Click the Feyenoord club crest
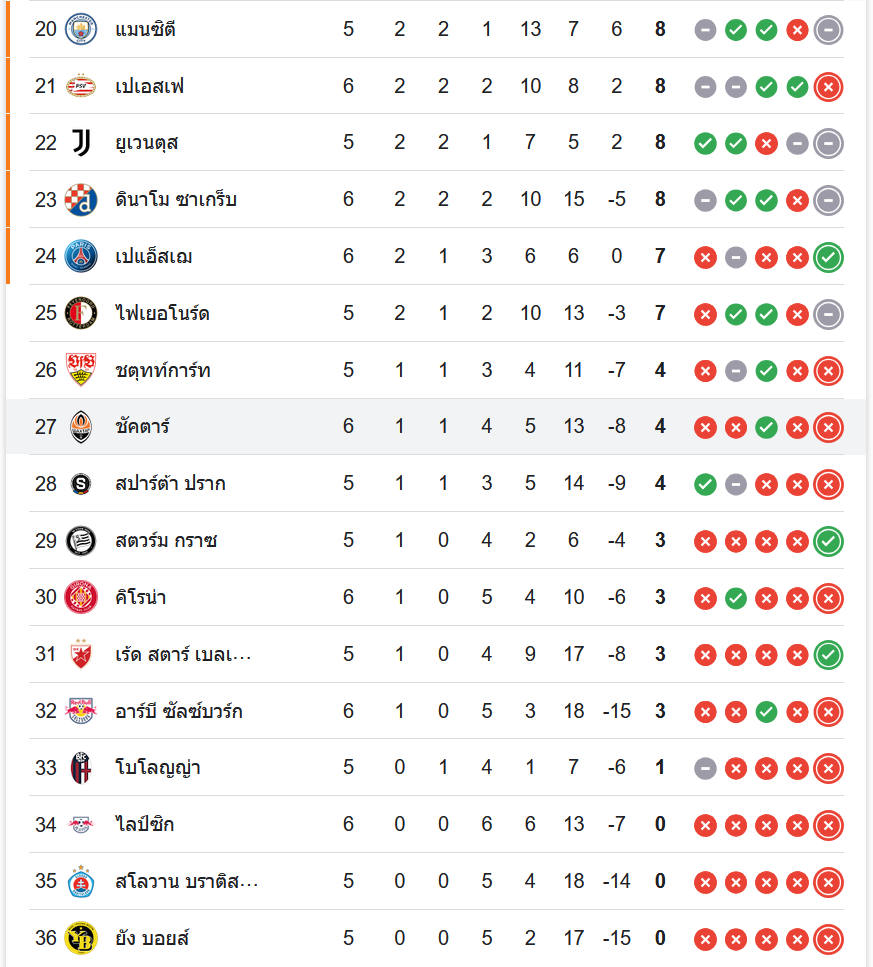Image resolution: width=873 pixels, height=967 pixels. [81, 314]
